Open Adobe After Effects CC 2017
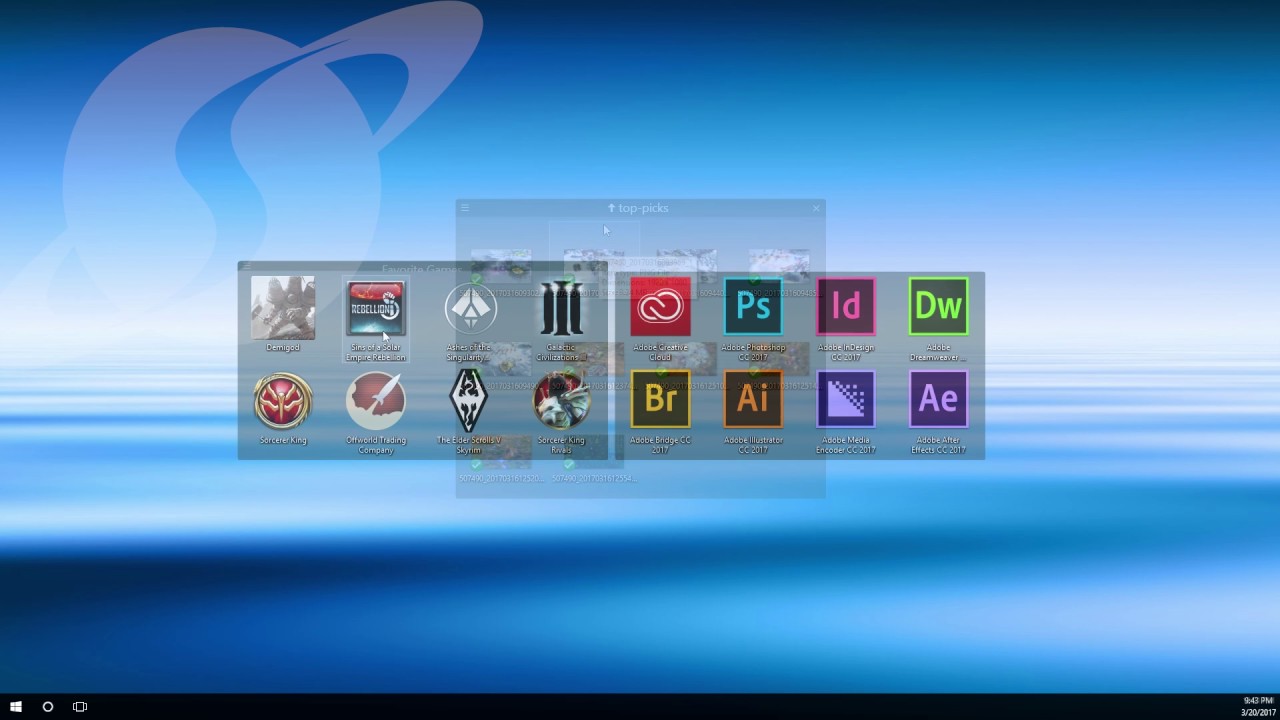Viewport: 1280px width, 720px height. (x=938, y=398)
